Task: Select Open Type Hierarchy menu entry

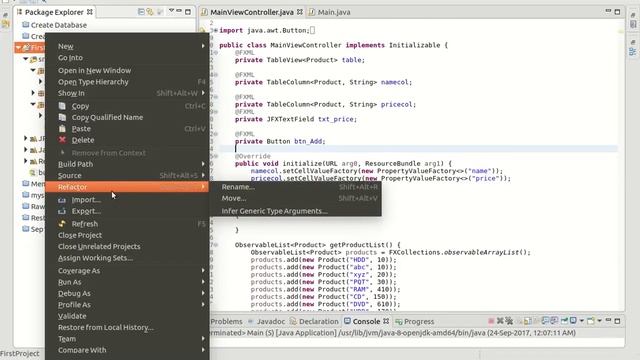Action: 127,82
